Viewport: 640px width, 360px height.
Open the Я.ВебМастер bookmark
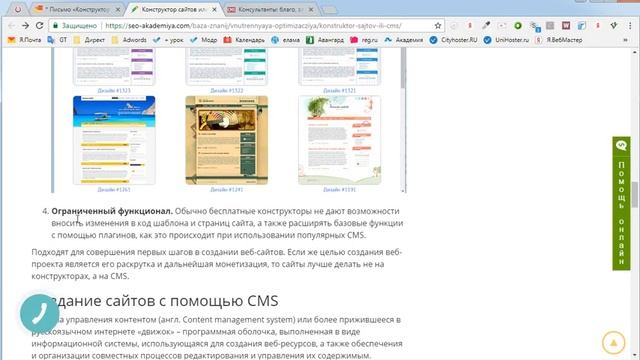[559, 40]
